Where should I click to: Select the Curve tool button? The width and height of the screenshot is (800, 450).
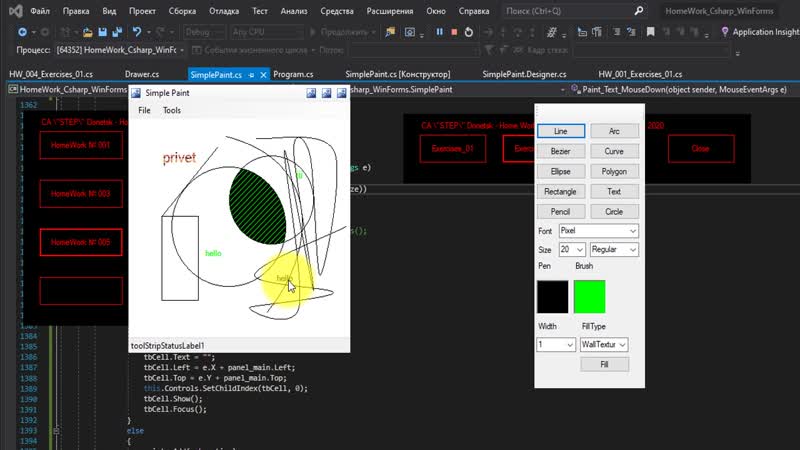[614, 152]
